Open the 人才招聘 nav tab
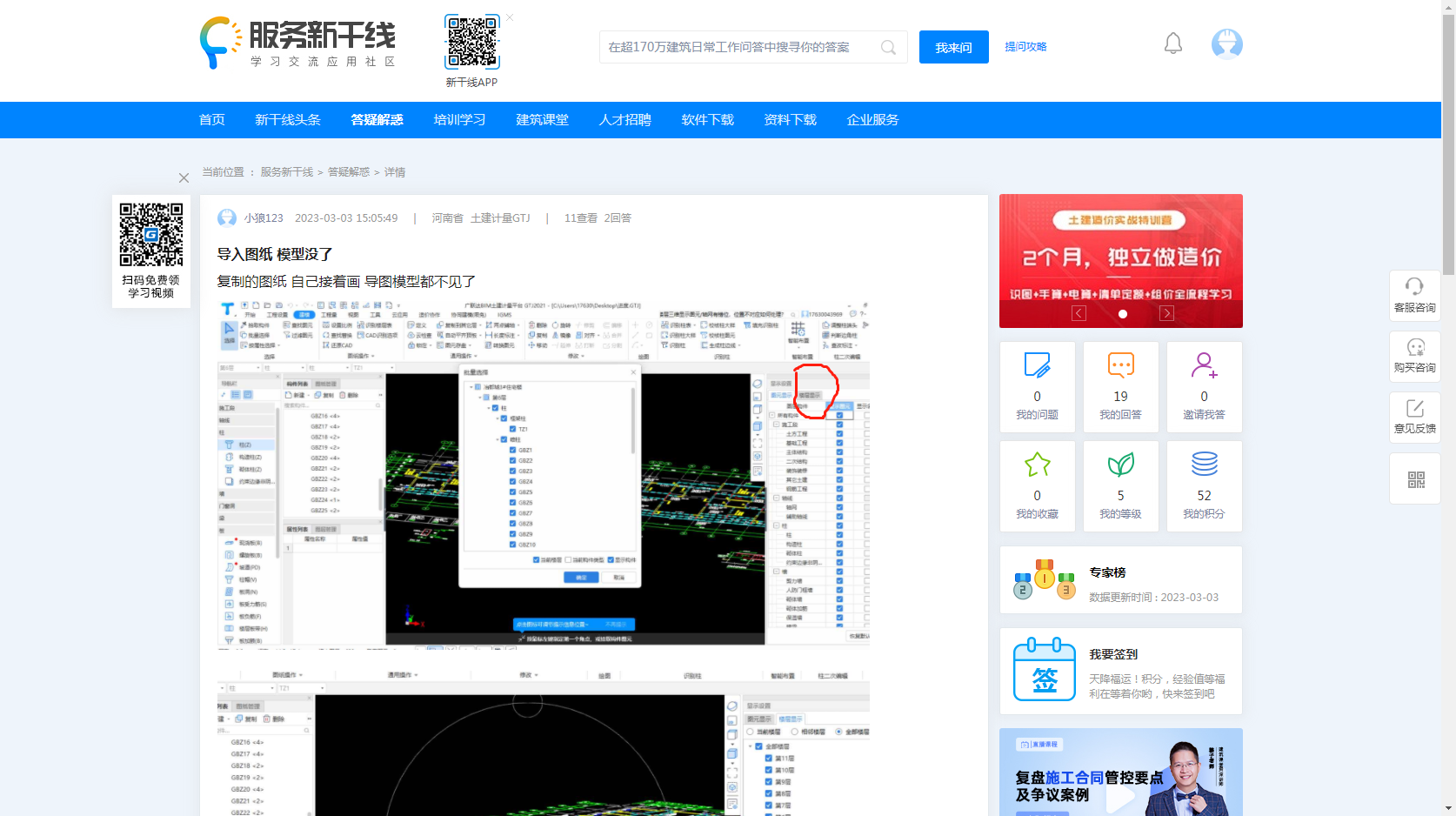Viewport: 1456px width, 816px height. [x=624, y=120]
